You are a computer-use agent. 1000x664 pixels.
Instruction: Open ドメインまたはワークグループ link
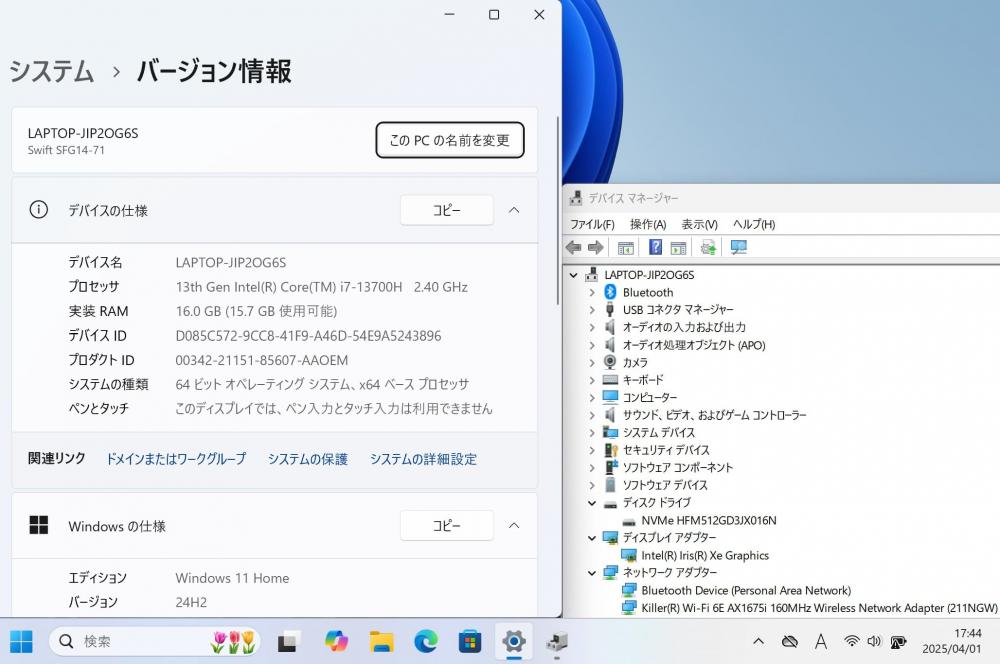pos(175,459)
